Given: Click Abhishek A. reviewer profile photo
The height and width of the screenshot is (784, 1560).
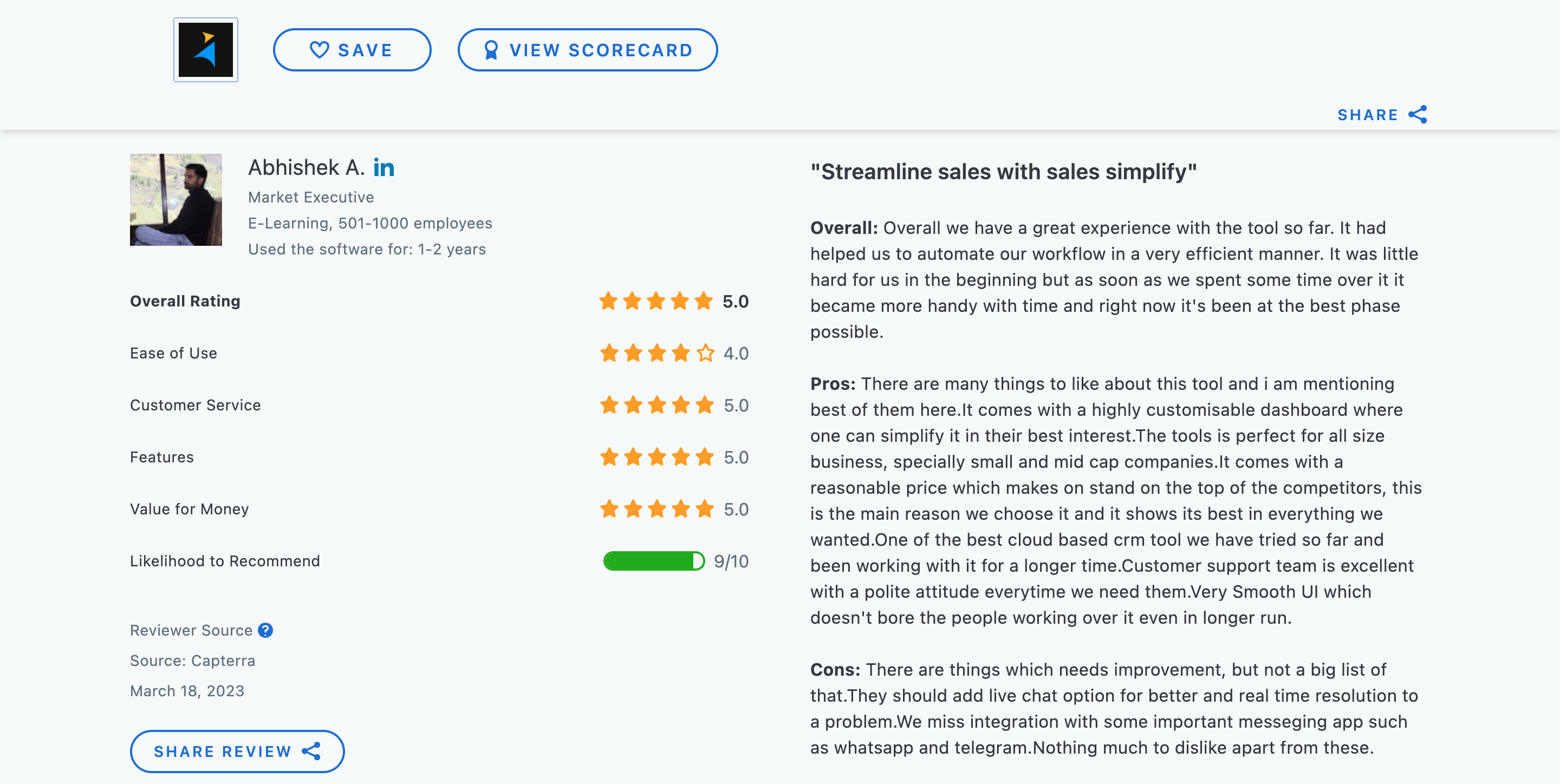Looking at the screenshot, I should (x=175, y=200).
